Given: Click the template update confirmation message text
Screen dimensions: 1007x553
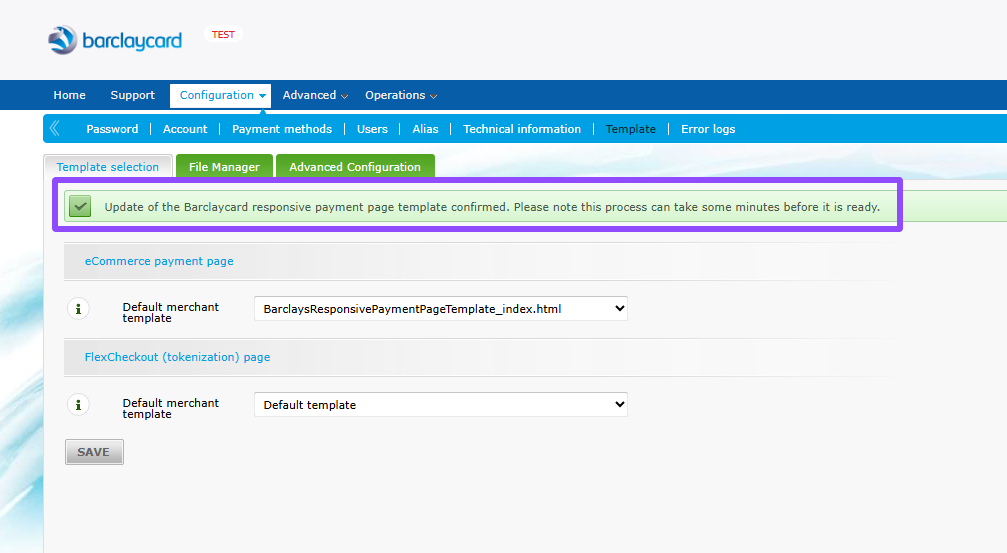Looking at the screenshot, I should tap(492, 207).
